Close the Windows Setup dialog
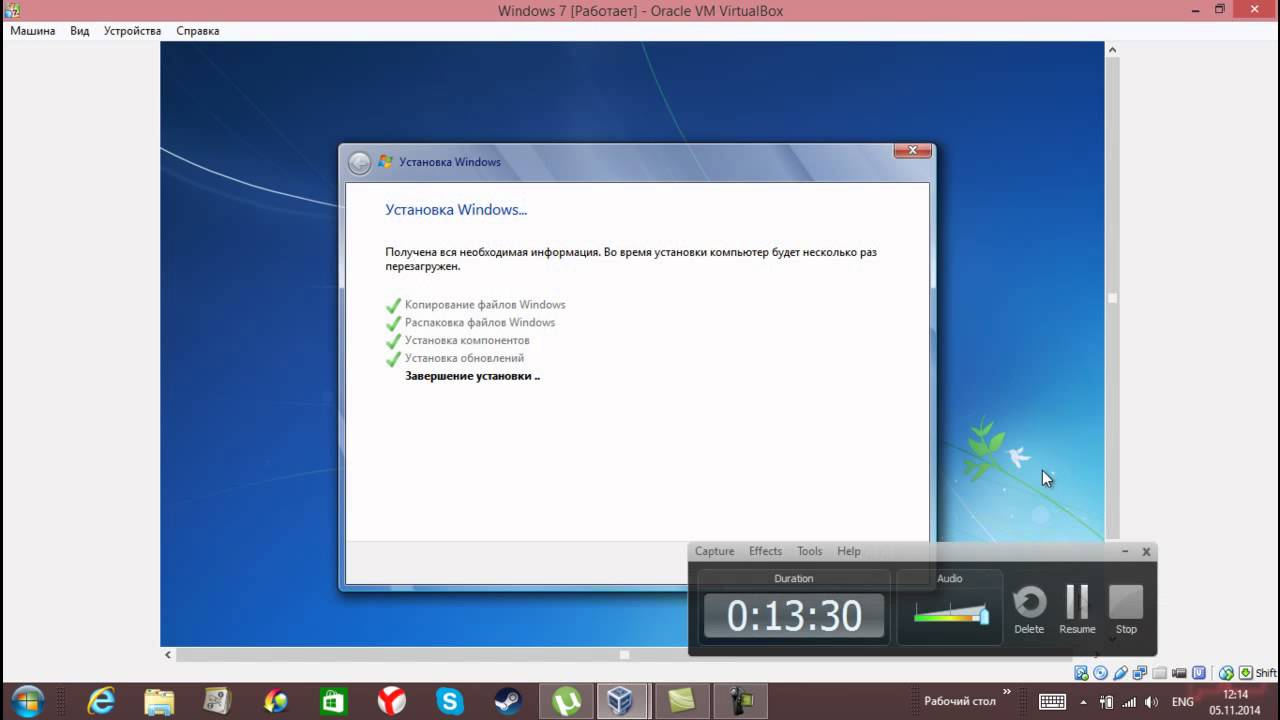This screenshot has height=720, width=1280. coord(912,151)
